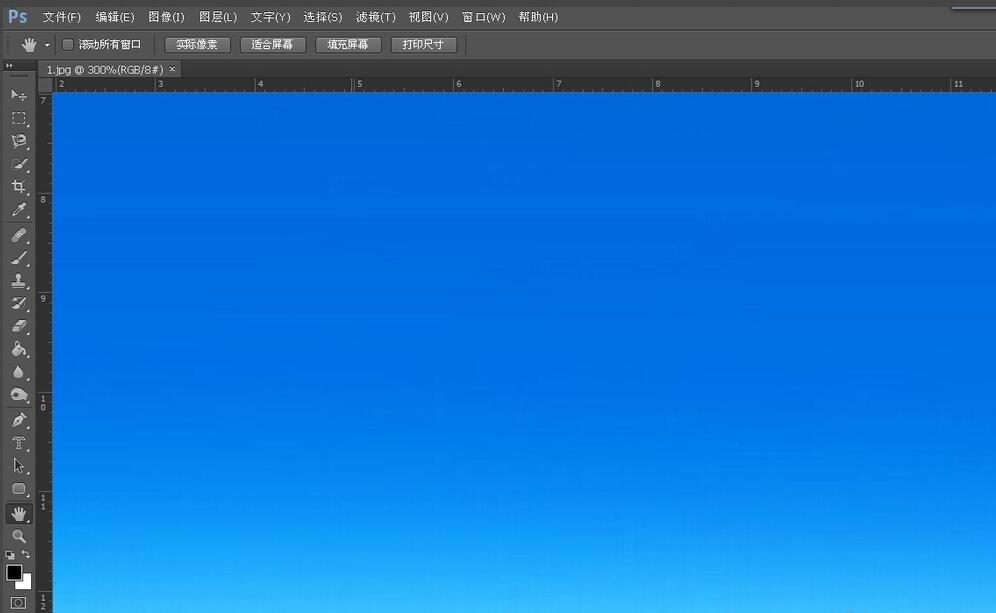The width and height of the screenshot is (996, 613).
Task: Open the white background color swatch
Action: coord(25,583)
